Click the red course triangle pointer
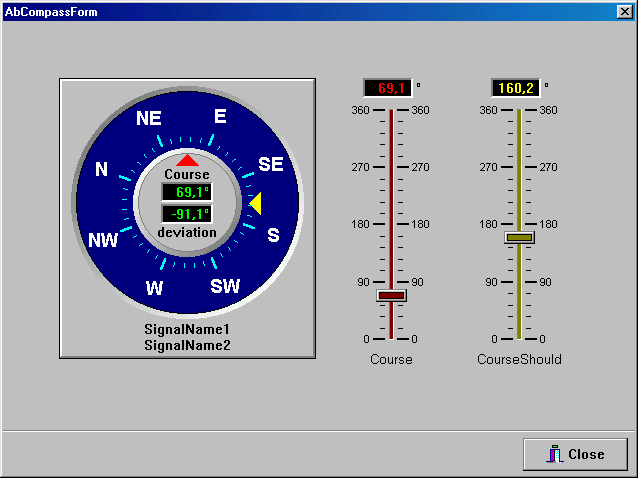The width and height of the screenshot is (638, 478). pos(187,160)
